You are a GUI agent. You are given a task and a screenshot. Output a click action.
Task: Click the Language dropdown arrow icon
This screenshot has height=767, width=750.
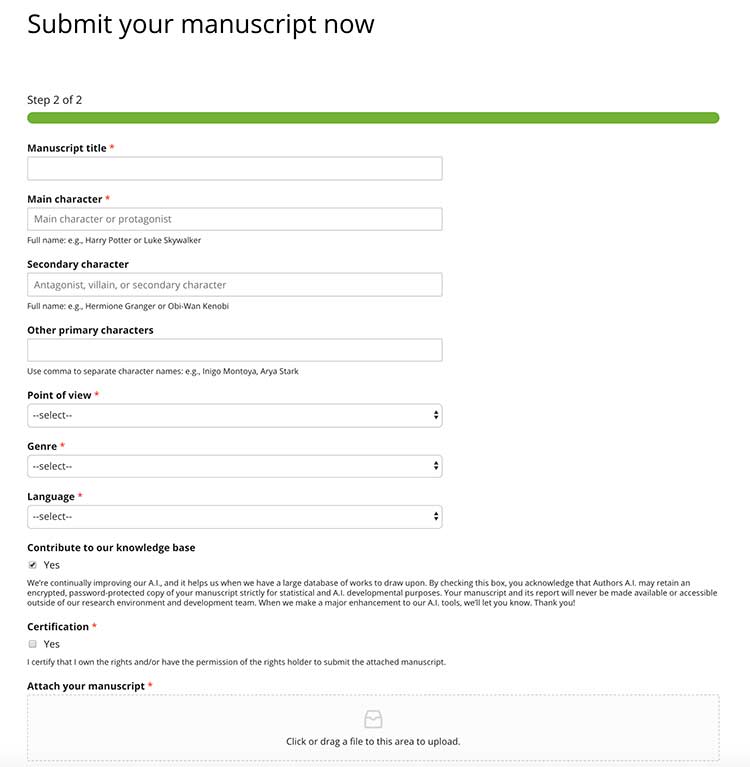(x=436, y=517)
